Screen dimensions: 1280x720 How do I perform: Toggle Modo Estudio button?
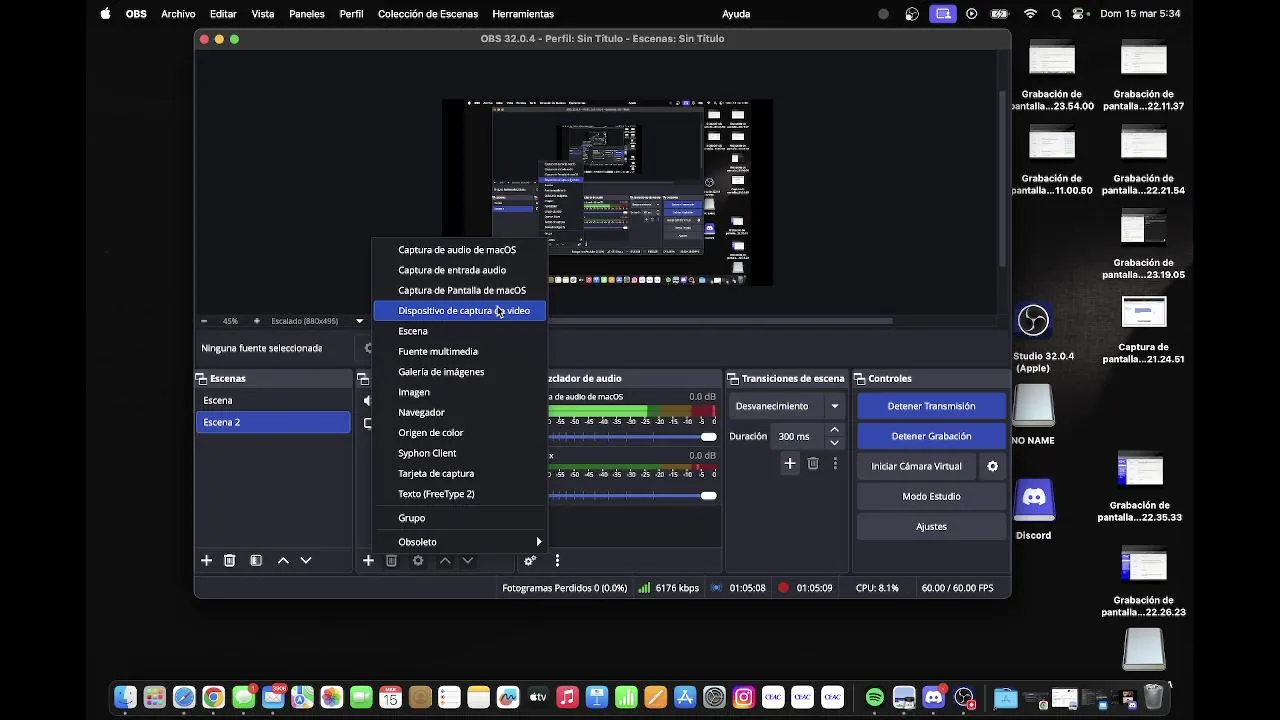click(x=931, y=496)
